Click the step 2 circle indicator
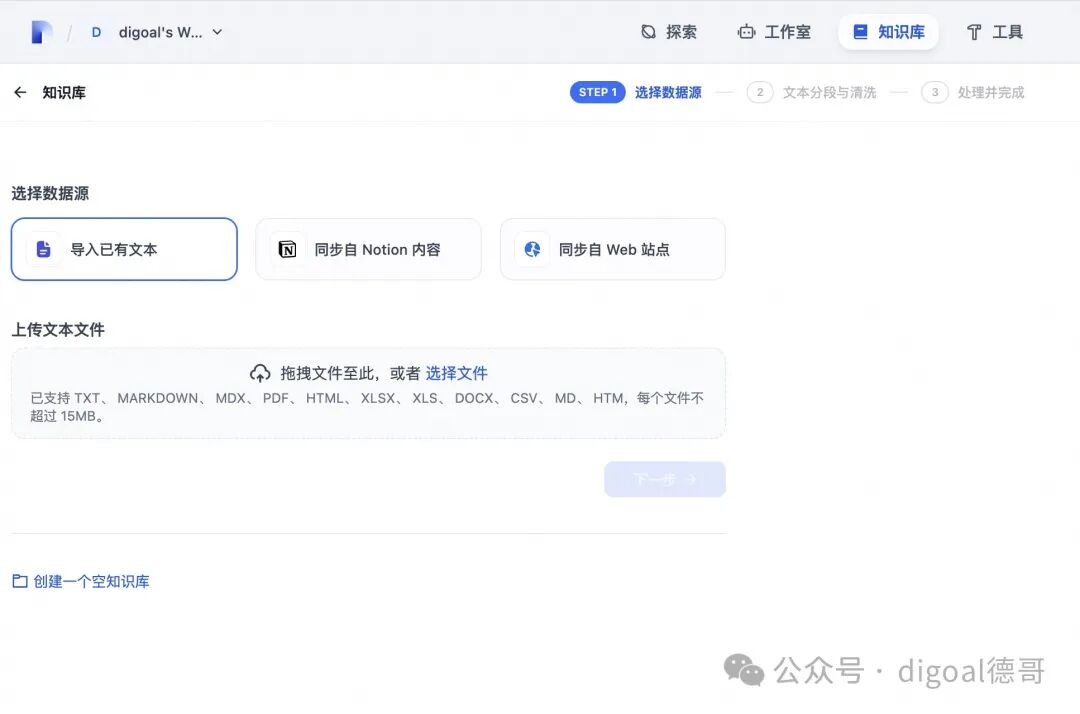1080x714 pixels. (x=760, y=92)
